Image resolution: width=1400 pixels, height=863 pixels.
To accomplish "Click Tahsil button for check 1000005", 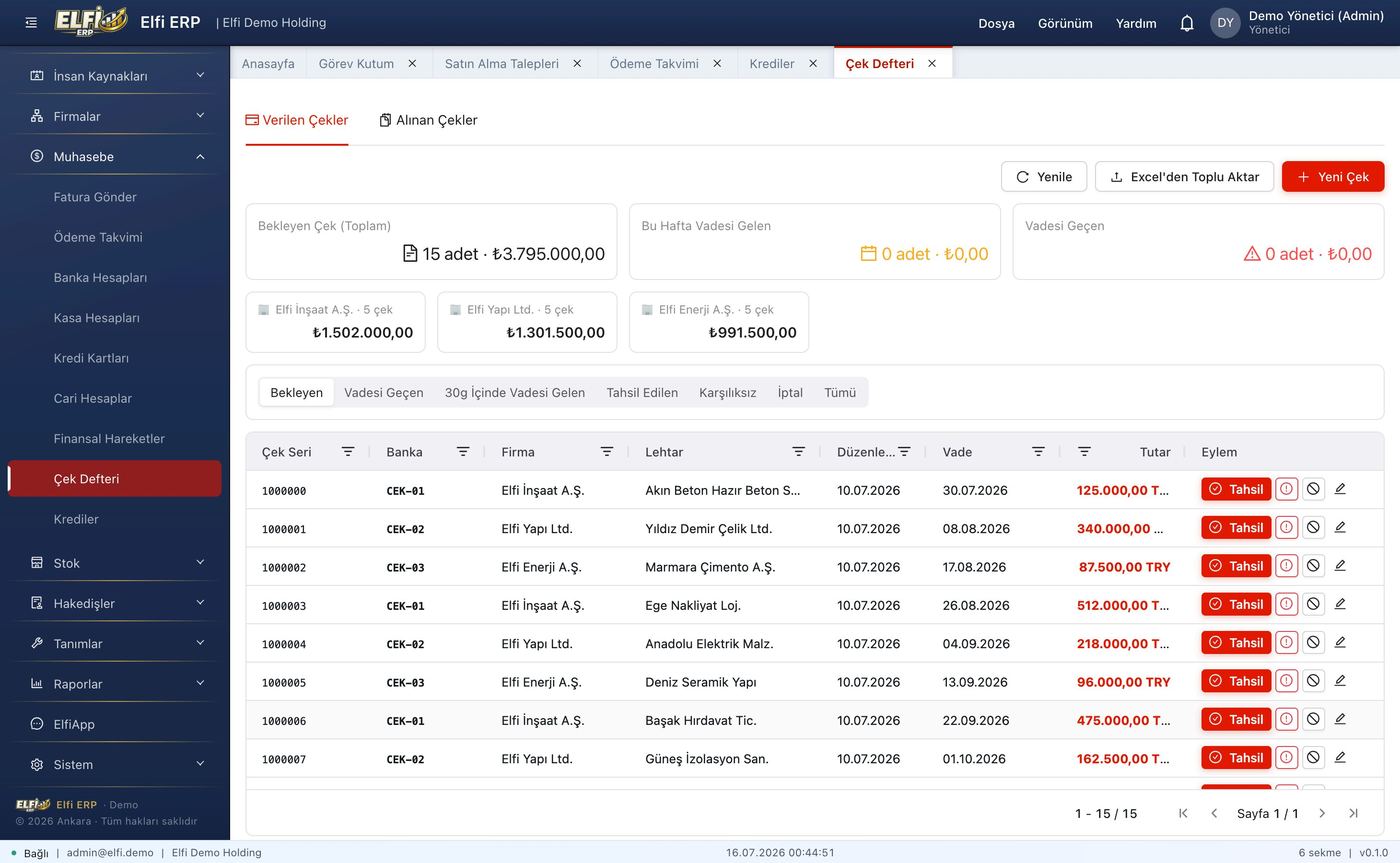I will 1236,681.
